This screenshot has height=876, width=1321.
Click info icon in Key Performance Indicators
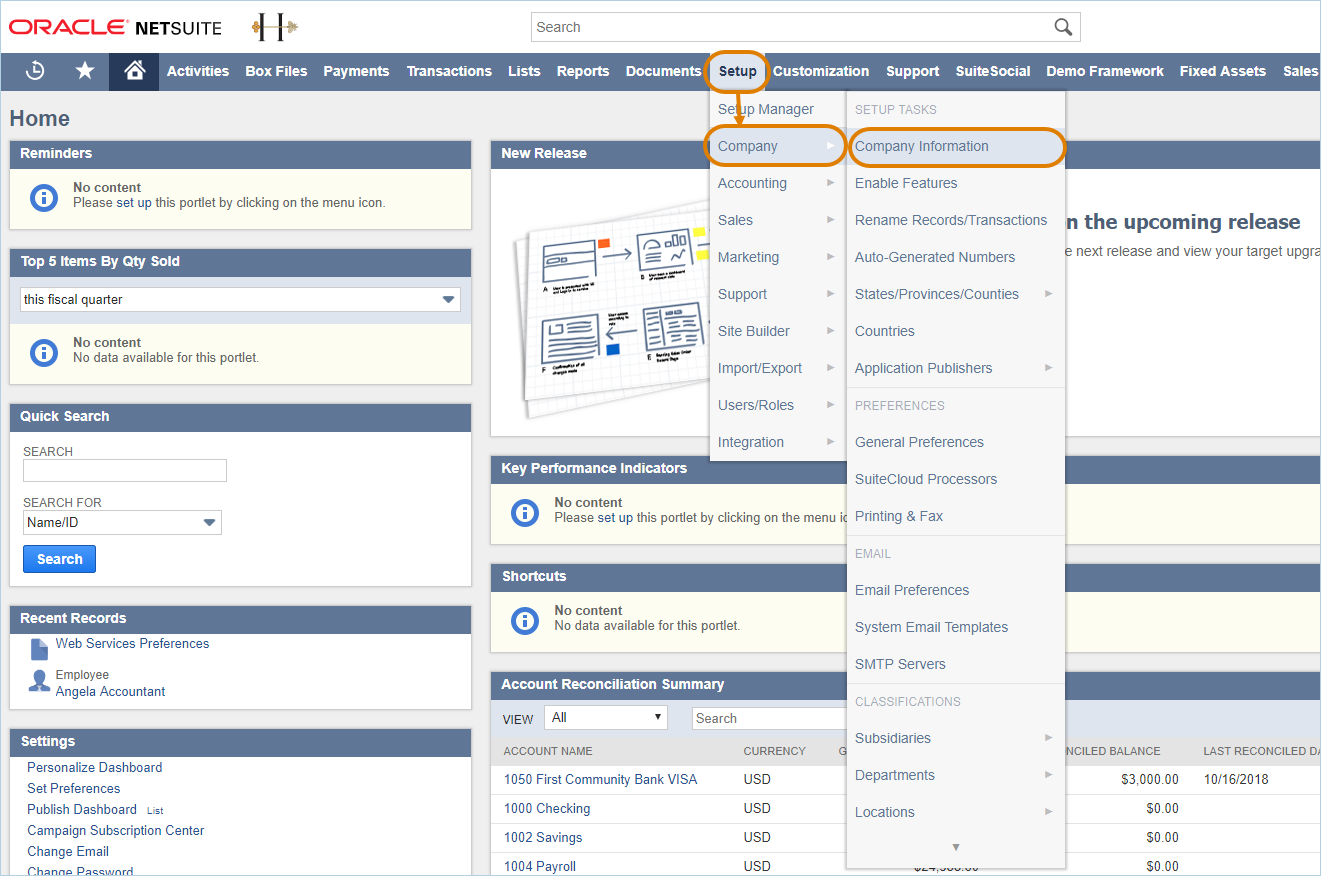coord(525,512)
